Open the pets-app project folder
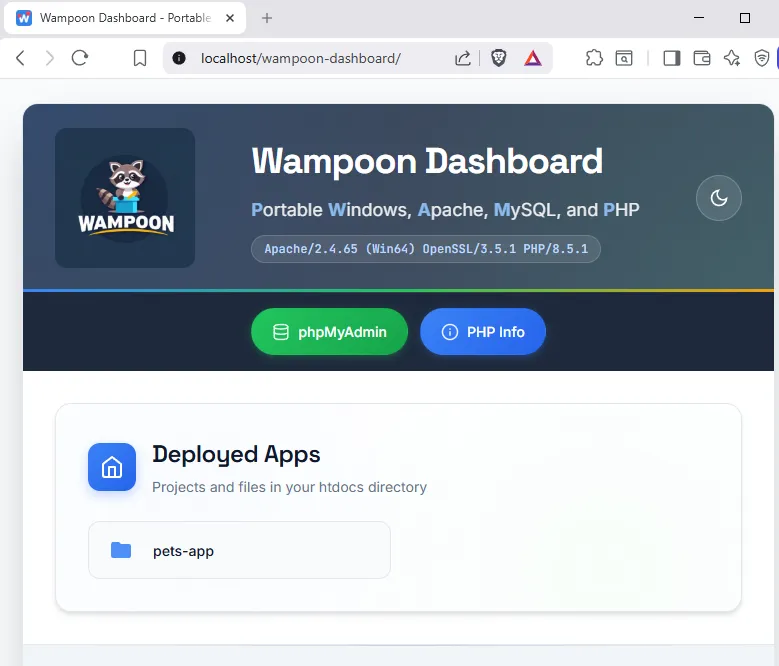Viewport: 779px width, 666px height. 239,550
